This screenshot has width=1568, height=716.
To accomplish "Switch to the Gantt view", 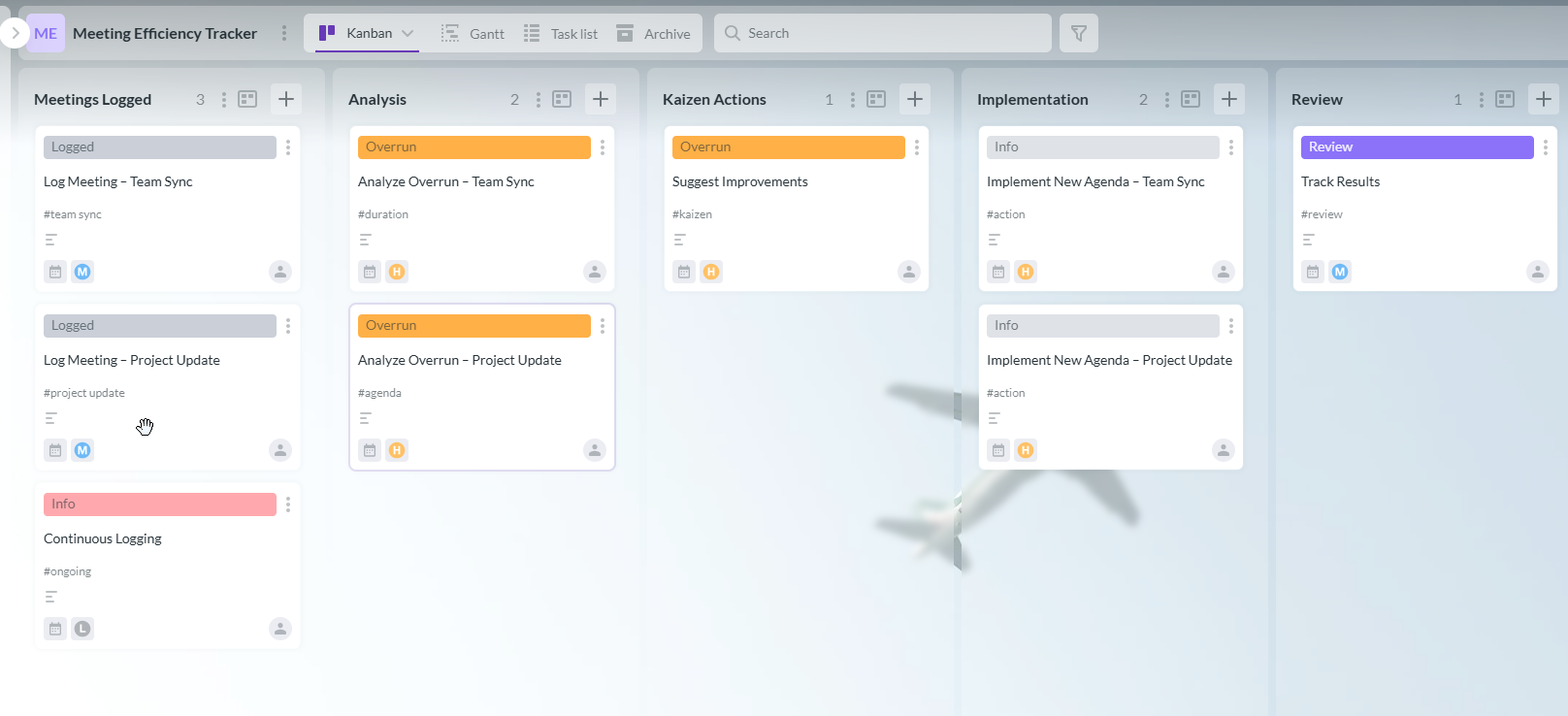I will (x=474, y=33).
